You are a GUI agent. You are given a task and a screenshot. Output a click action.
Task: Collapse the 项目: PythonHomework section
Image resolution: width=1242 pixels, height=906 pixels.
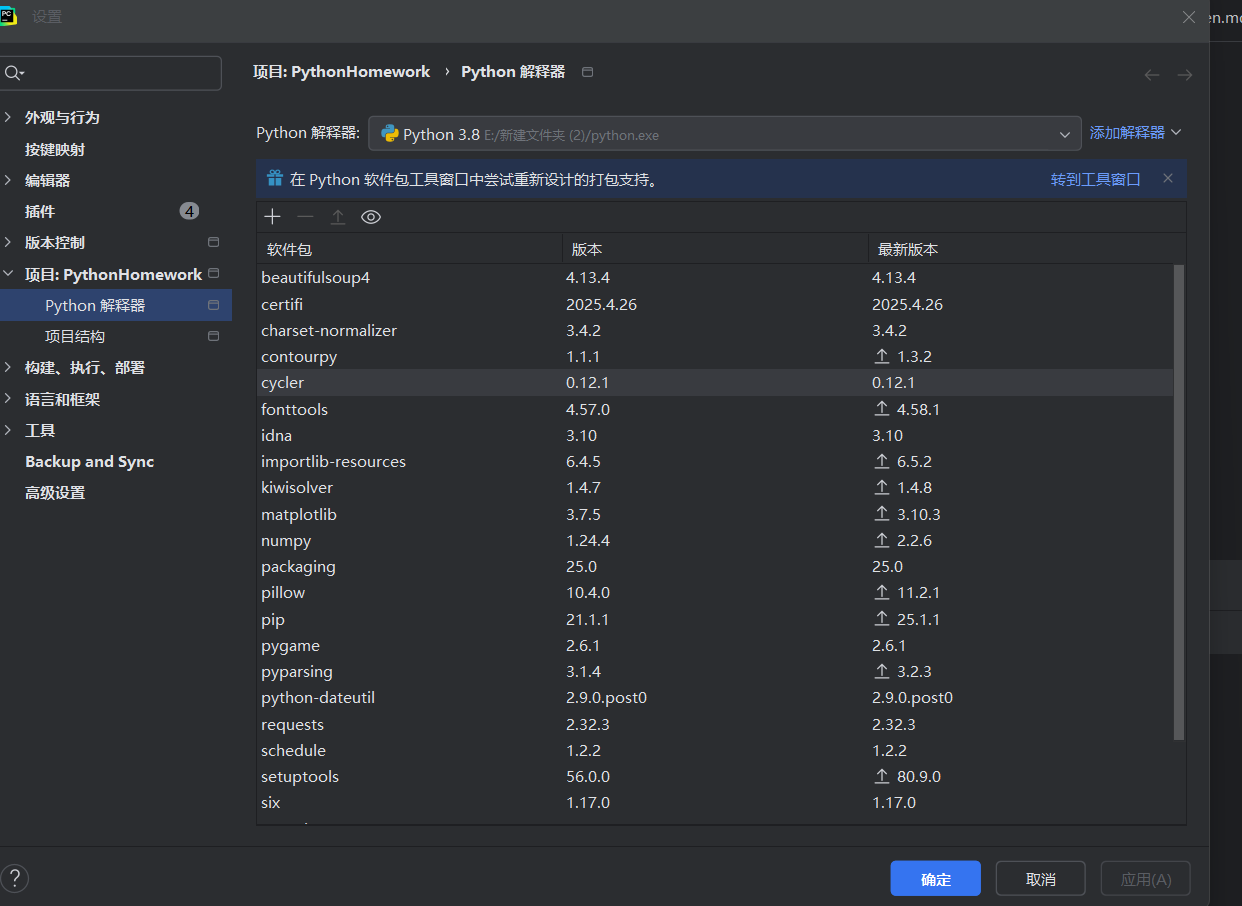point(8,274)
